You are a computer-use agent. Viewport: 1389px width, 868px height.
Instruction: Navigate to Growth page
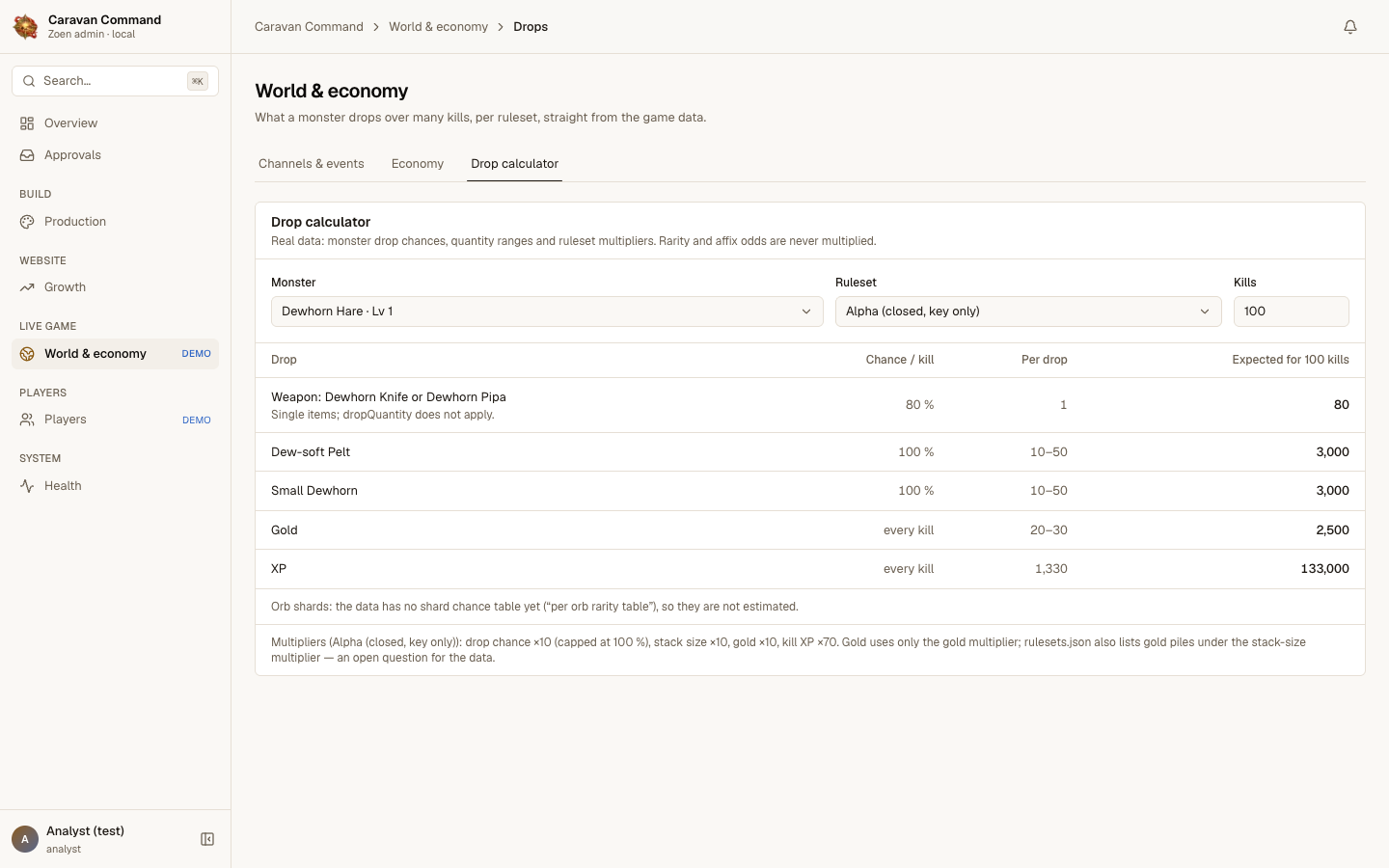(116, 287)
